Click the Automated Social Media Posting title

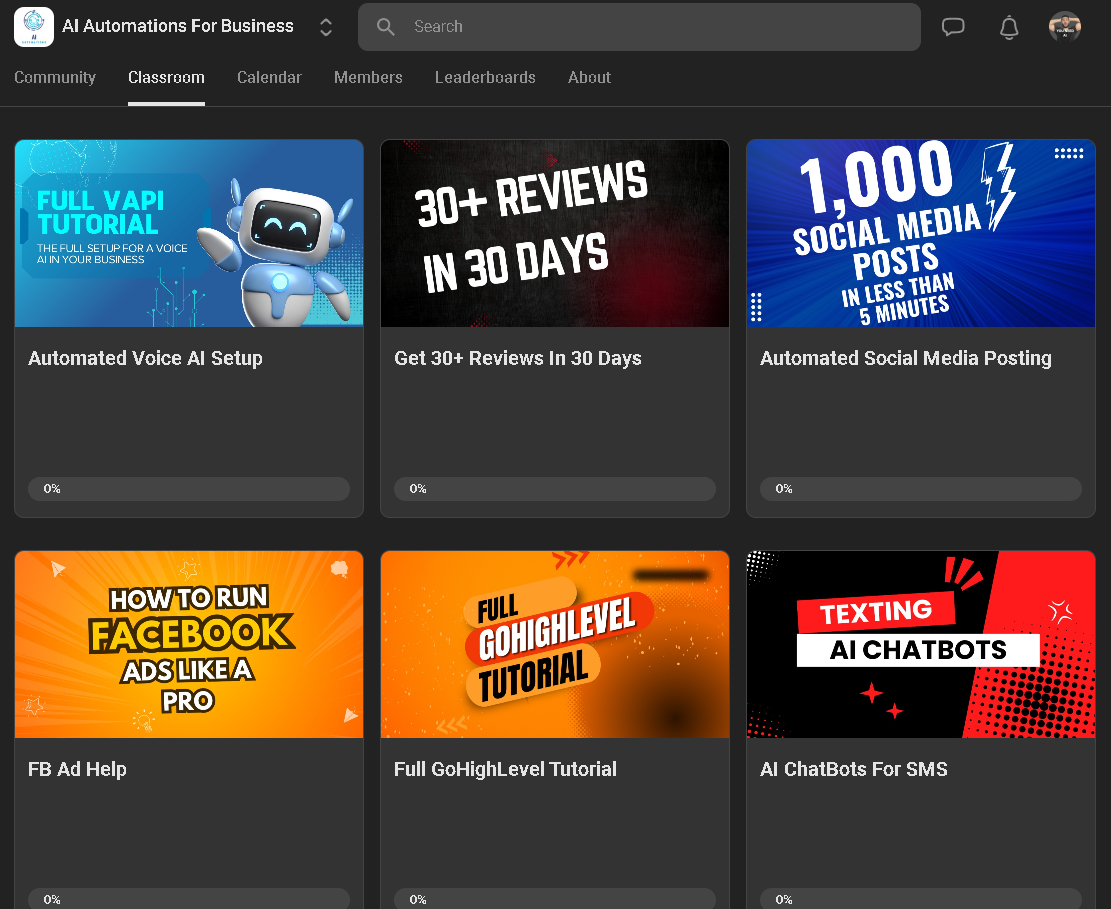(906, 358)
